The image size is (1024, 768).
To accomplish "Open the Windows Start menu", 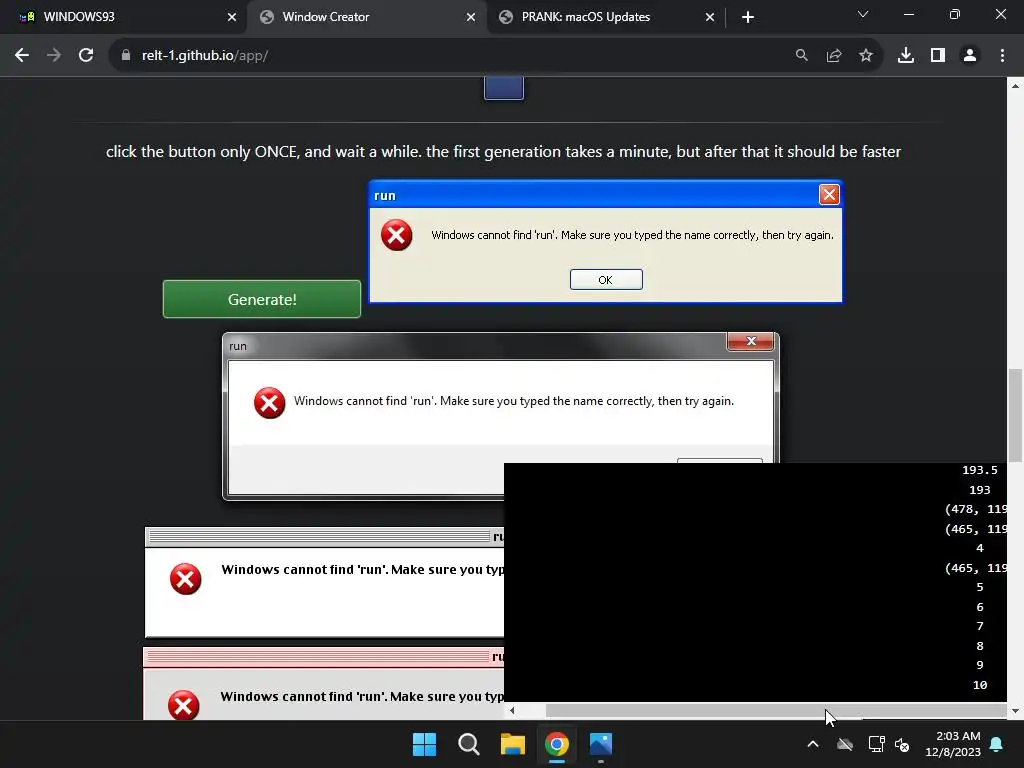I will point(424,744).
